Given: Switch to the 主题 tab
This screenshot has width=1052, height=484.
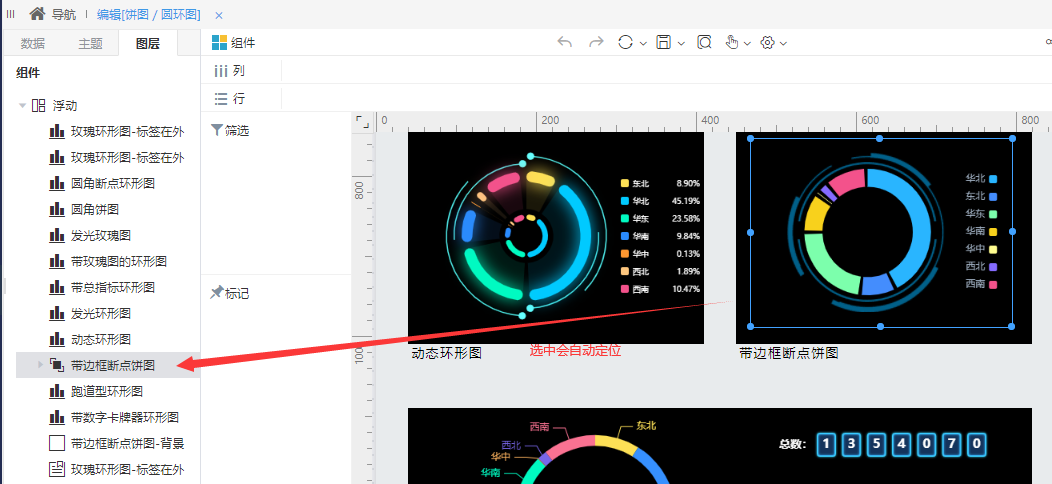Looking at the screenshot, I should coord(91,44).
